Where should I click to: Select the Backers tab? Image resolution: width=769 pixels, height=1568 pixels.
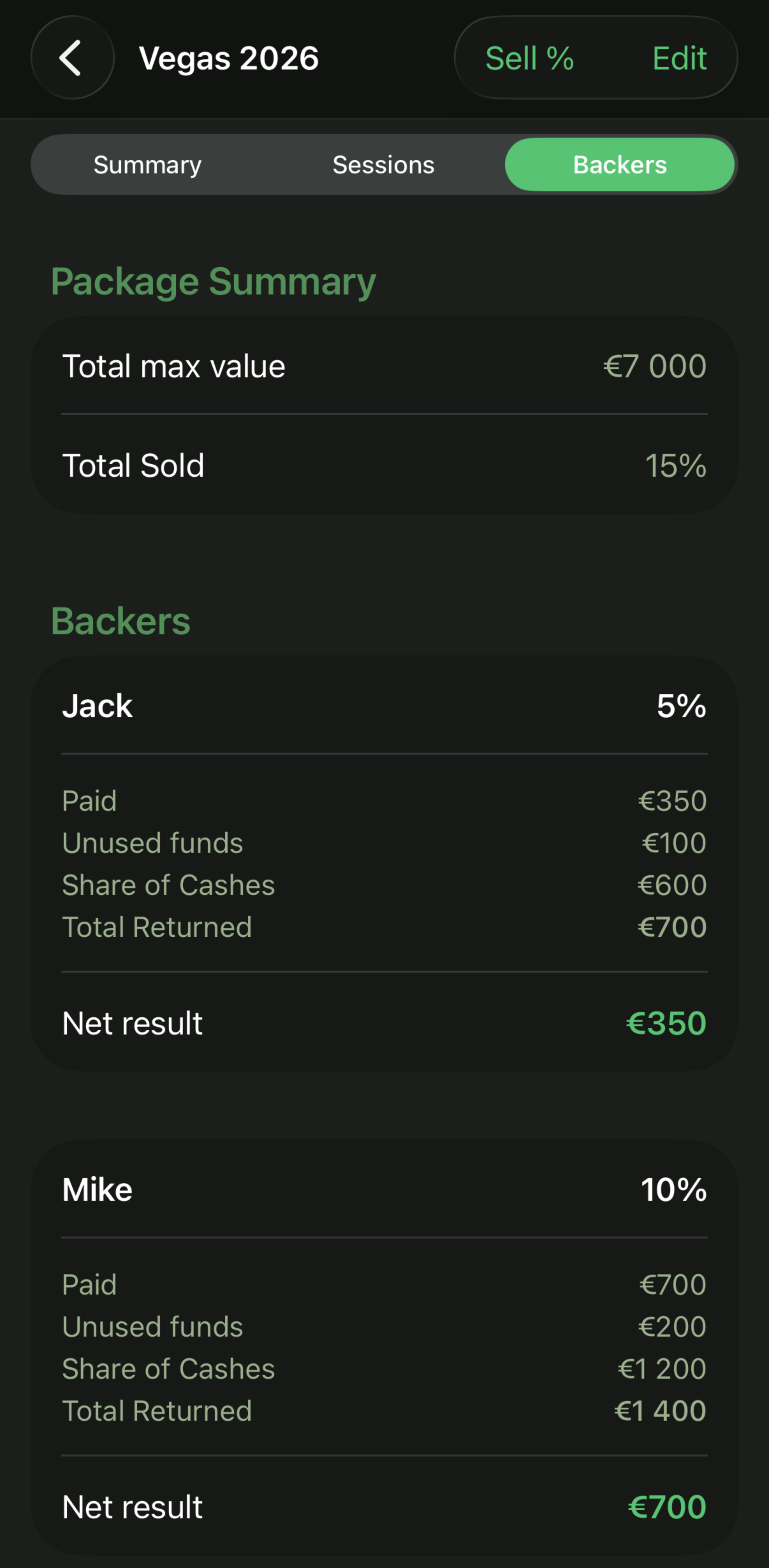[x=619, y=165]
